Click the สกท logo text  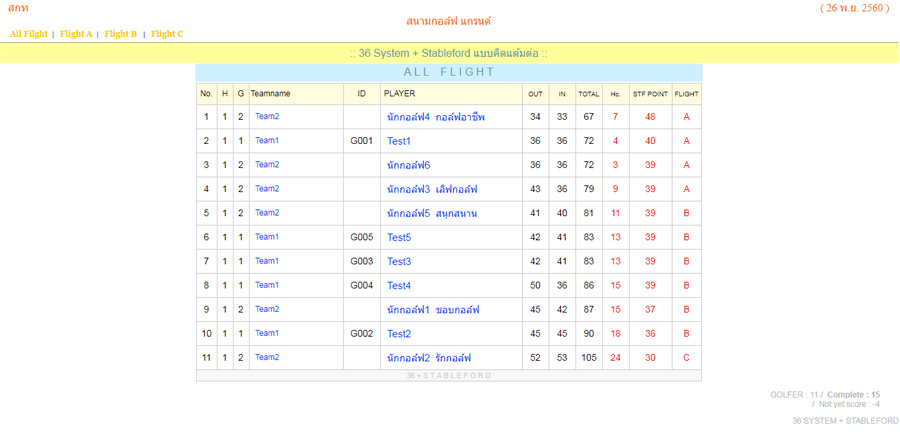pos(18,8)
